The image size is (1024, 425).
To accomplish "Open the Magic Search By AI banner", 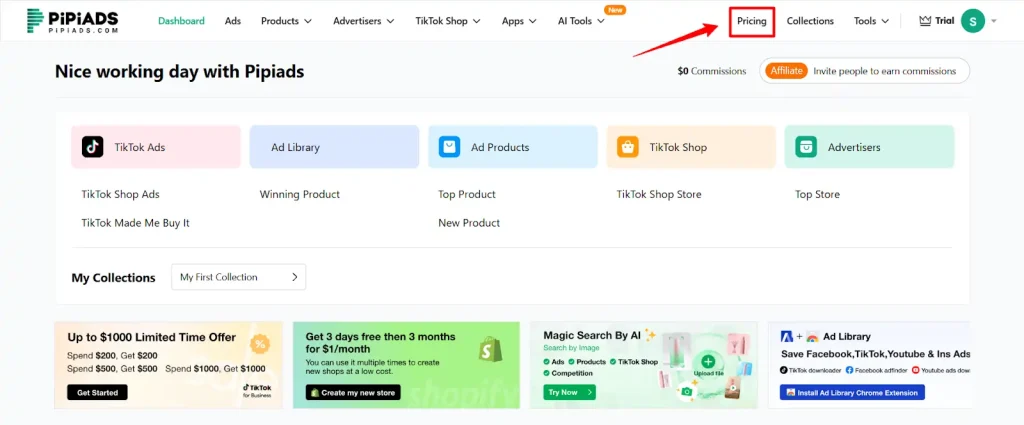I will tap(643, 365).
